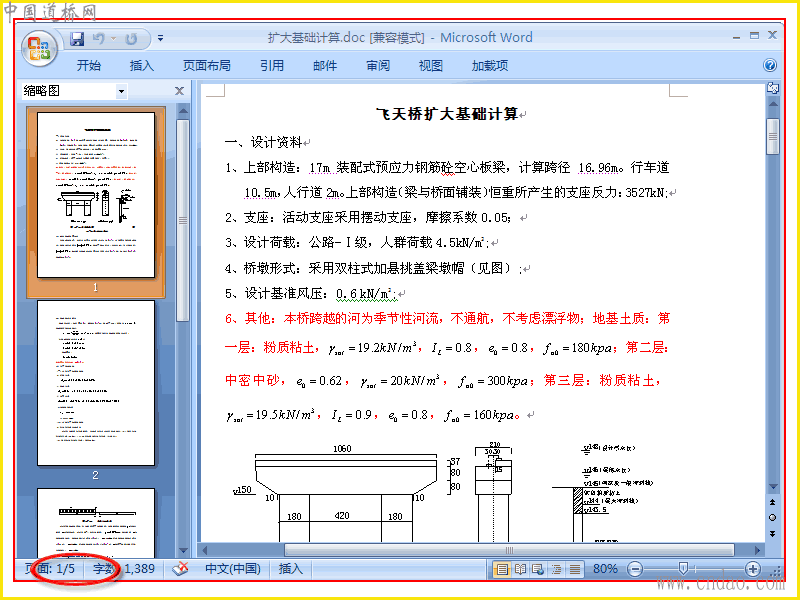This screenshot has width=800, height=600.
Task: Click the 80% zoom level button
Action: click(x=605, y=569)
